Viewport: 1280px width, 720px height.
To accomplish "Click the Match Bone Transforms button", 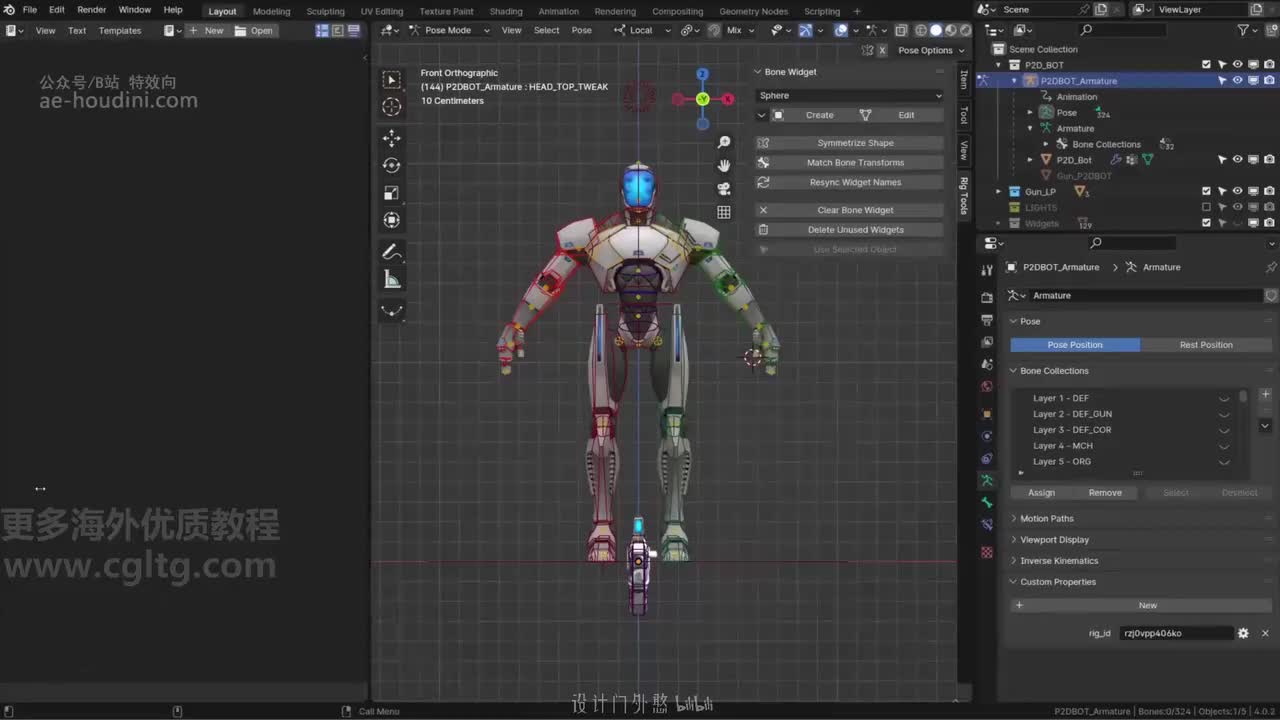I will coord(849,163).
